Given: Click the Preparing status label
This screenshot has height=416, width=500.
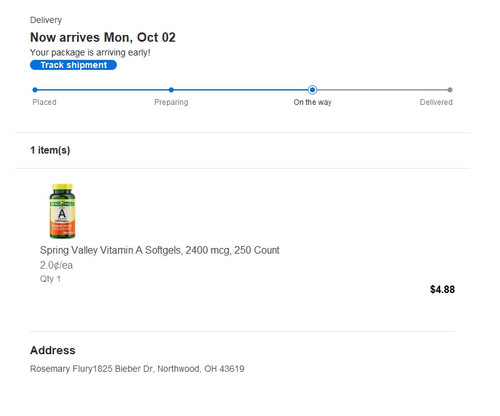Looking at the screenshot, I should (171, 102).
